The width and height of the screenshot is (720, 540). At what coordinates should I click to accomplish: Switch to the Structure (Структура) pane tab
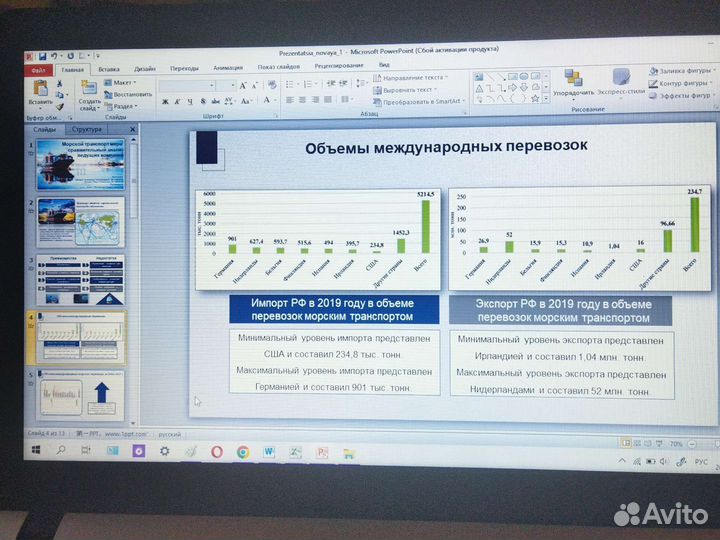pyautogui.click(x=86, y=129)
